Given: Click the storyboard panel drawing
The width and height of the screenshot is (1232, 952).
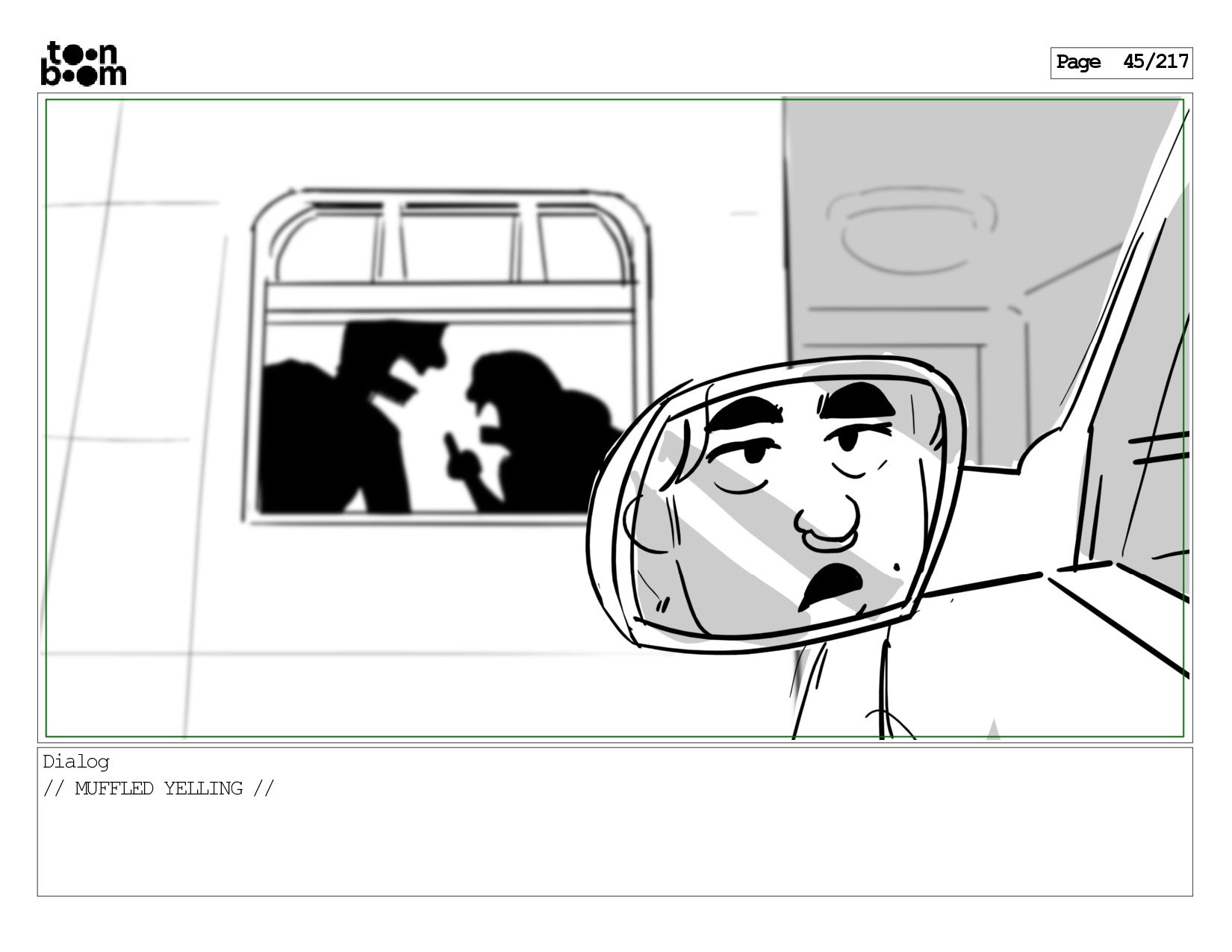Looking at the screenshot, I should point(615,418).
